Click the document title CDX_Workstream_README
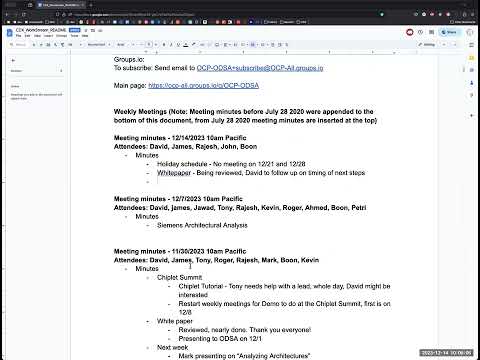The image size is (480, 360). pyautogui.click(x=41, y=30)
